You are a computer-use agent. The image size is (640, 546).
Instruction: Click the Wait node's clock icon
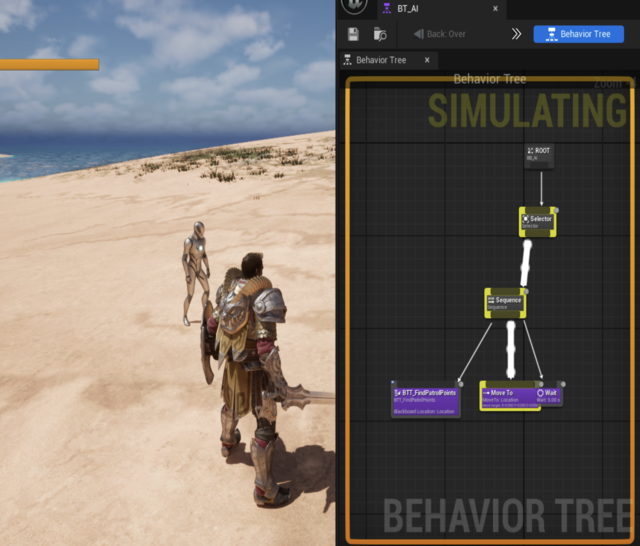pos(540,393)
